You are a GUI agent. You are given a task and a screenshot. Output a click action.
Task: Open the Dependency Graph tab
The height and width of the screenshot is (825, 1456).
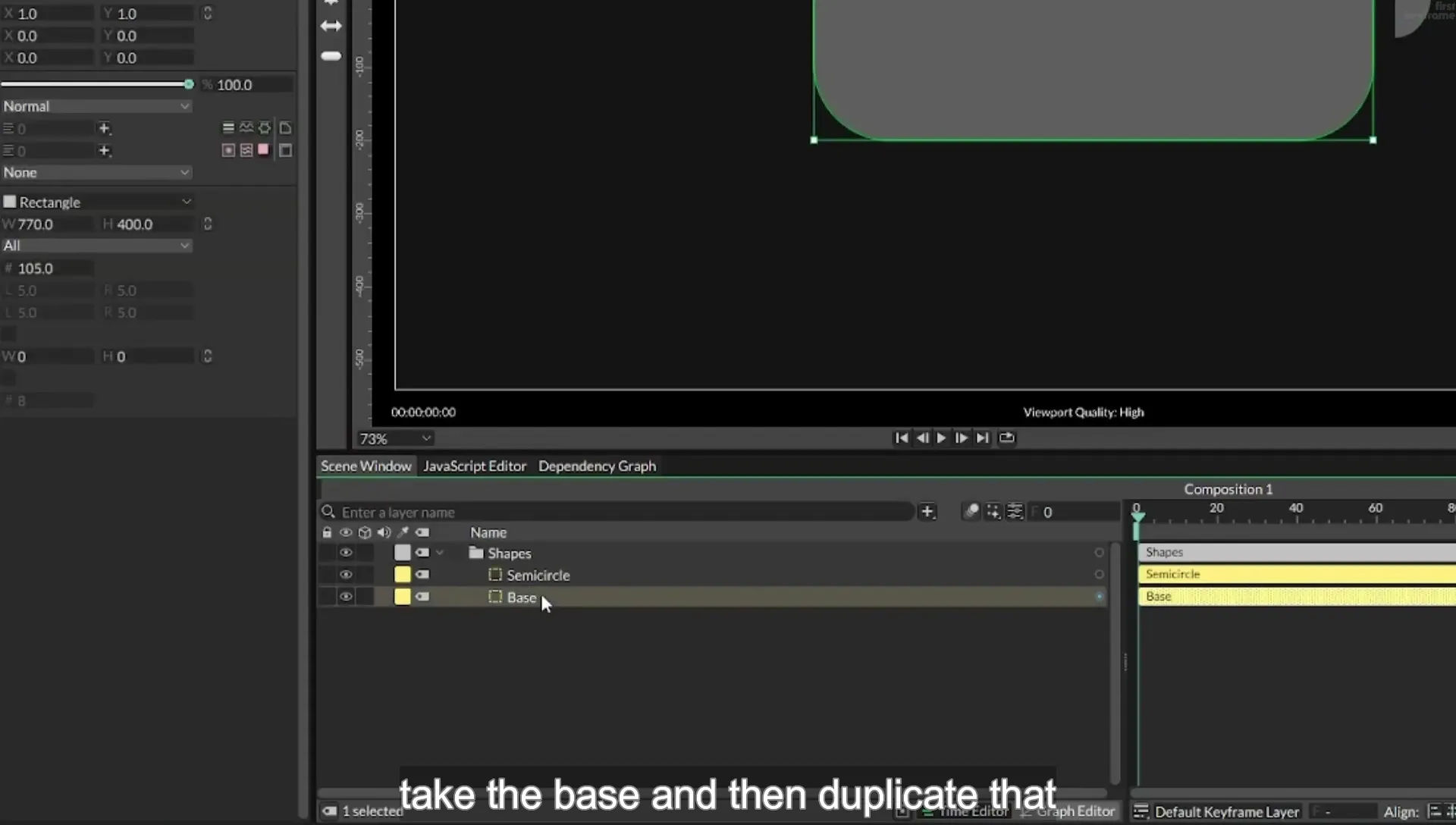(597, 466)
